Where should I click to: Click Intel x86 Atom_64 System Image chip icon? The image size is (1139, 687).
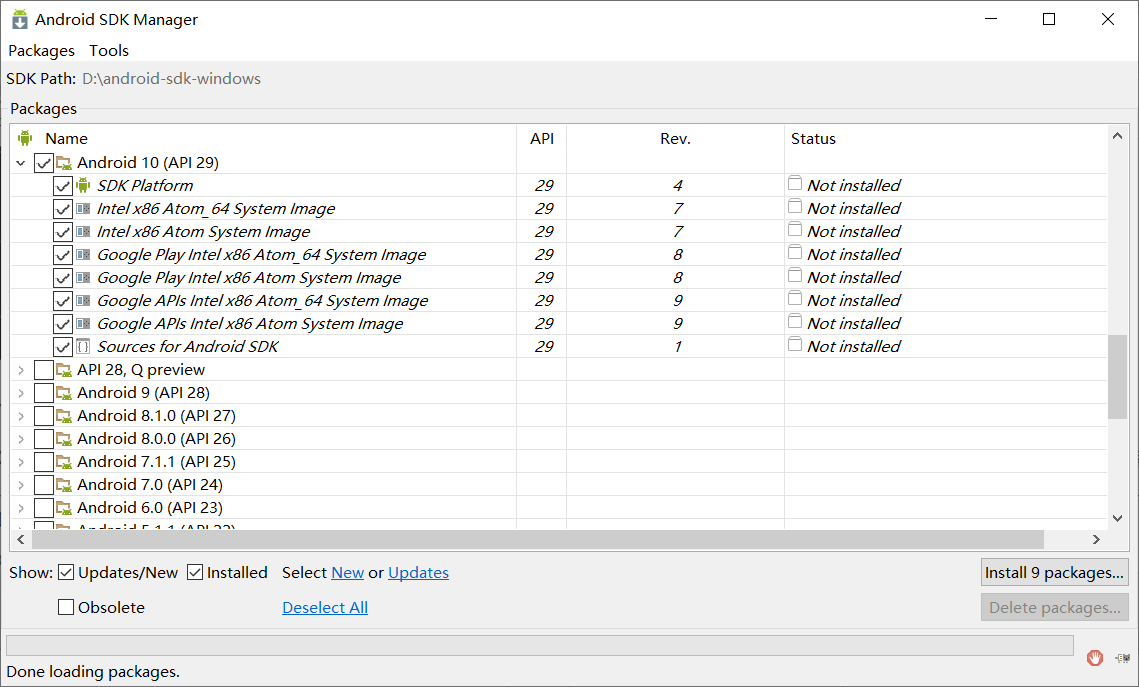[x=84, y=208]
